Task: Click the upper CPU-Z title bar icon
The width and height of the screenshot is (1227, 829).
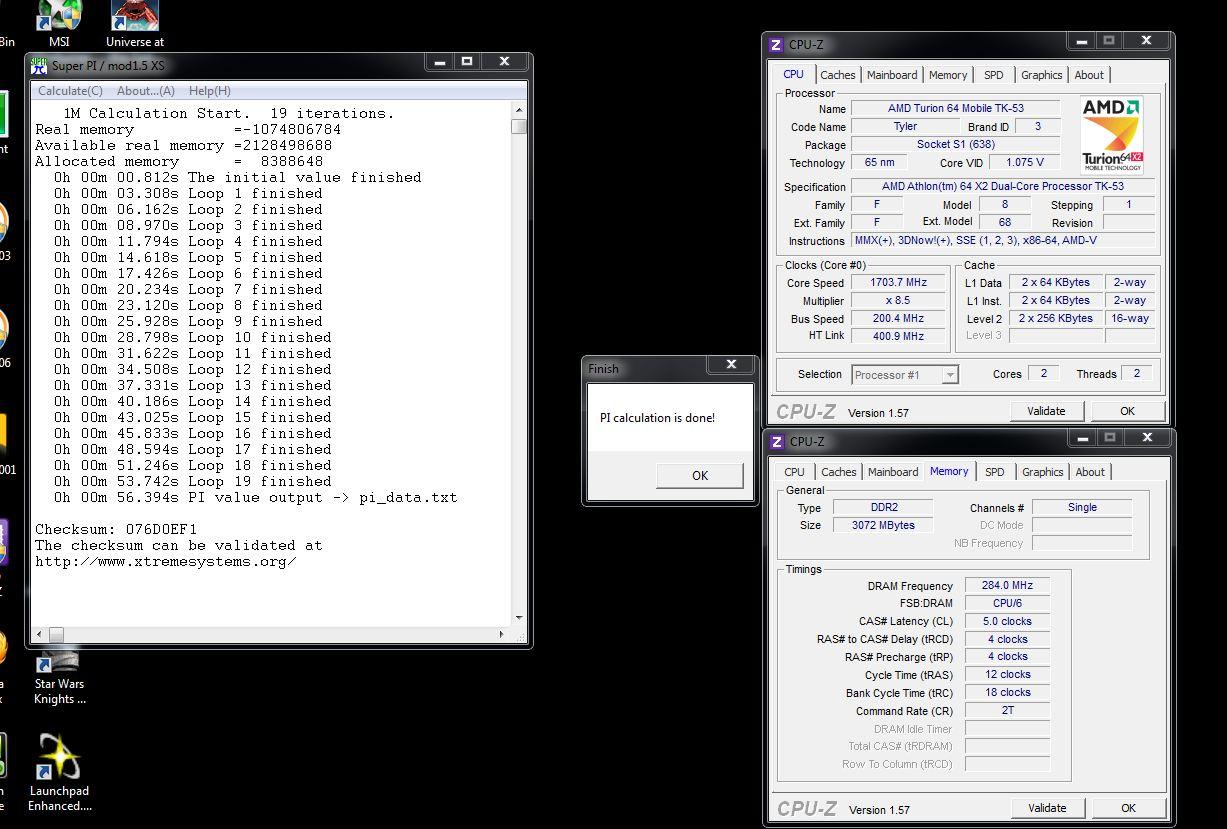Action: [776, 45]
